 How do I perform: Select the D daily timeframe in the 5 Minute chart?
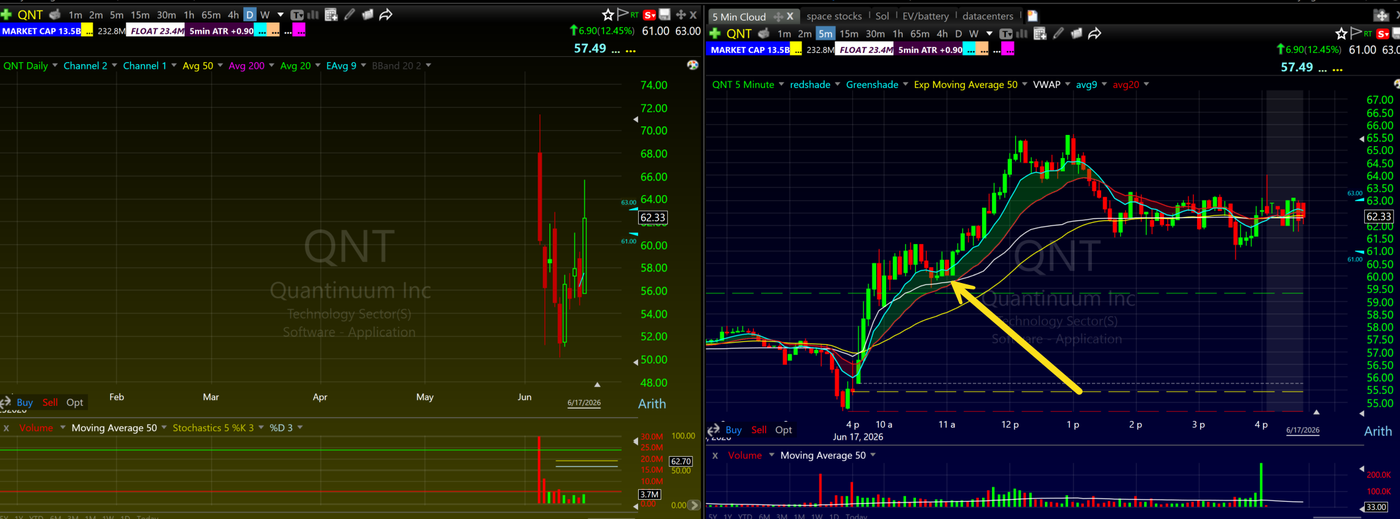pos(958,33)
